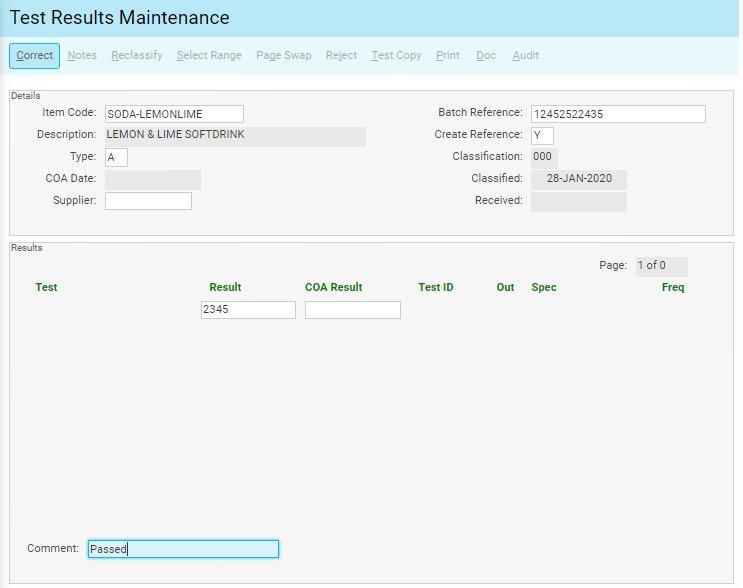Click the Comment label
Screen dimensions: 743x588
(53, 548)
